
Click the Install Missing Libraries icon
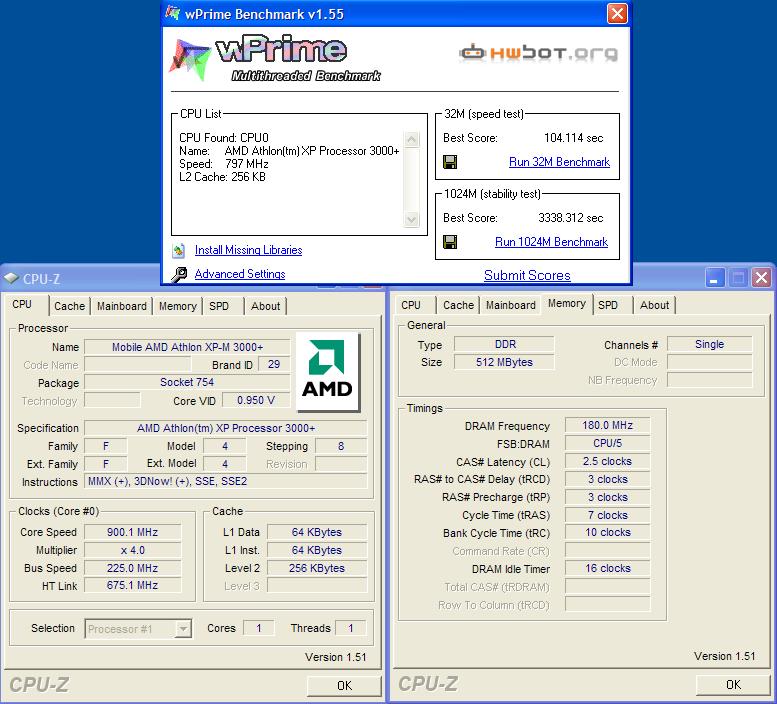tap(178, 251)
